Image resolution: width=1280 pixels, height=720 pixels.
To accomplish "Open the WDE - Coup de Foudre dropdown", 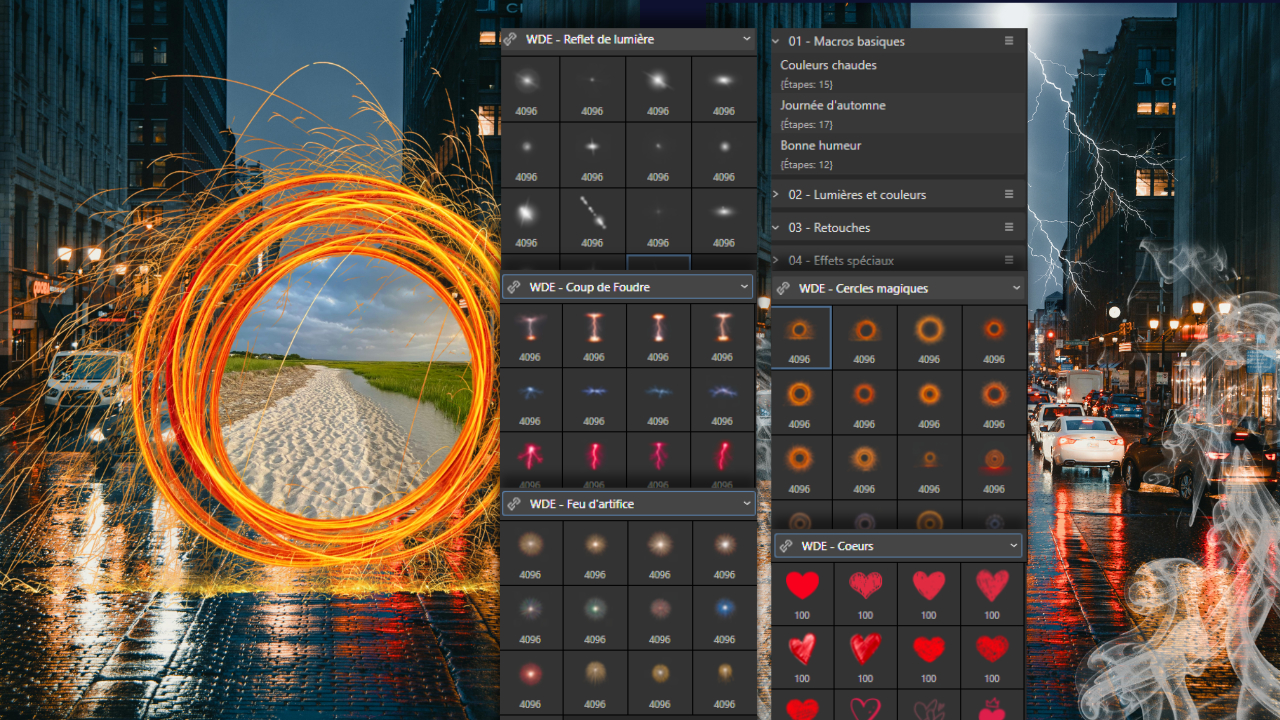I will [x=743, y=287].
